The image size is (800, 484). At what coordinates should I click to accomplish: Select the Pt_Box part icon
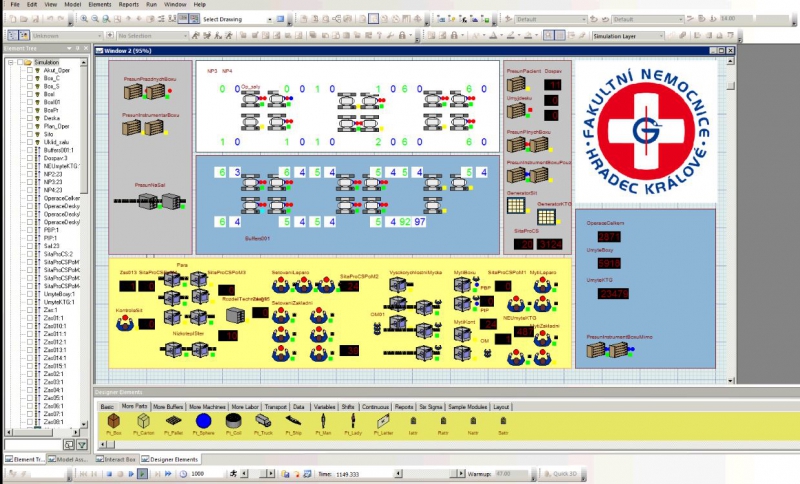[113, 422]
